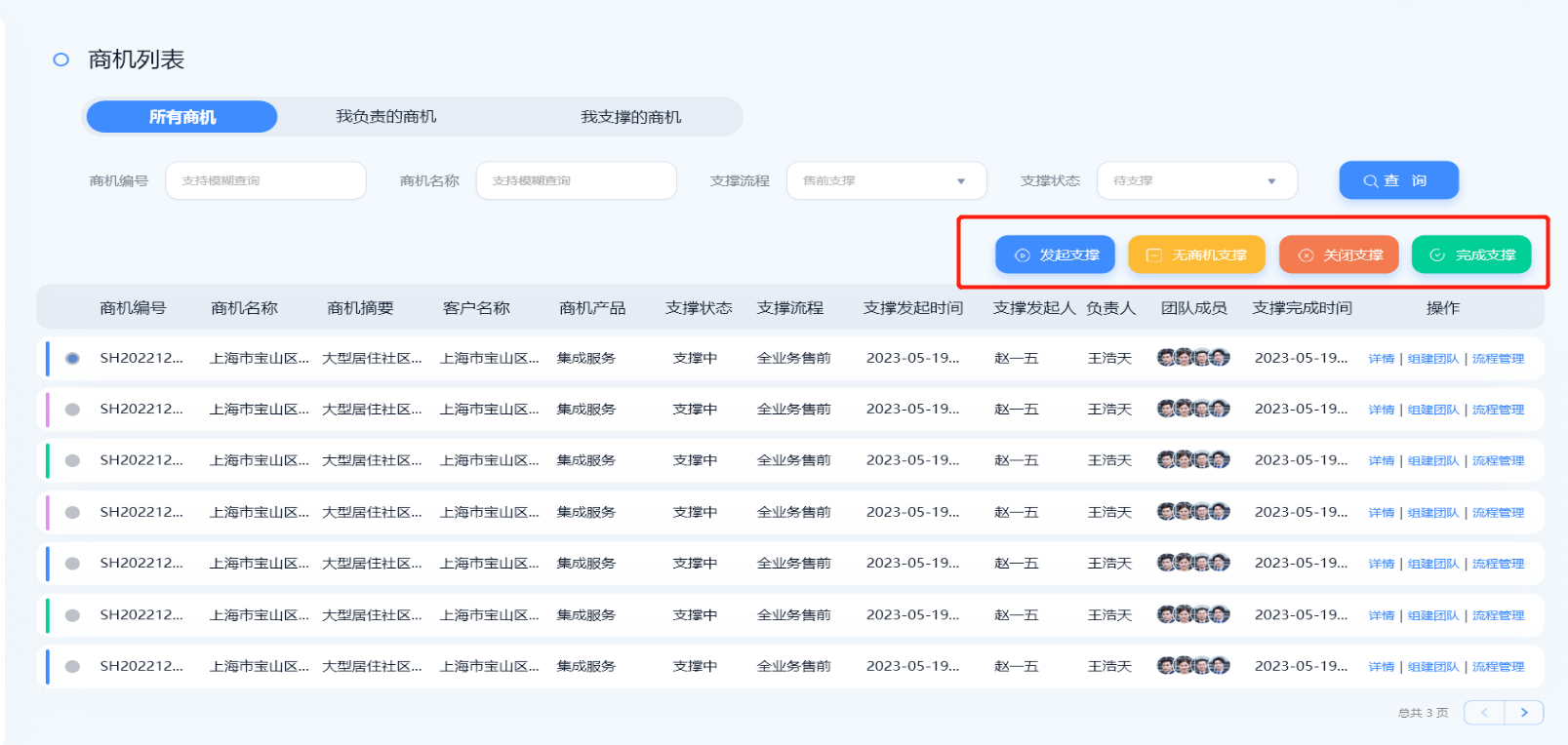The width and height of the screenshot is (1568, 745).
Task: Go to the next page with the right arrow
Action: pos(1523,713)
